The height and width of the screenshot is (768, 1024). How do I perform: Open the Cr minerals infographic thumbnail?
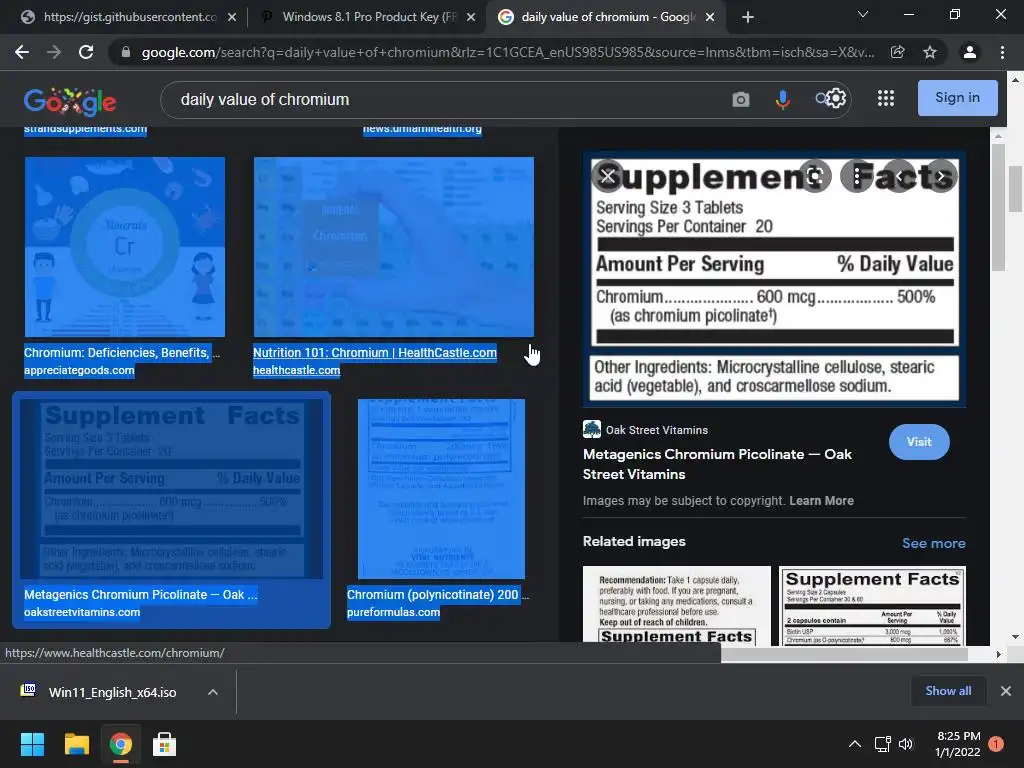click(x=125, y=247)
